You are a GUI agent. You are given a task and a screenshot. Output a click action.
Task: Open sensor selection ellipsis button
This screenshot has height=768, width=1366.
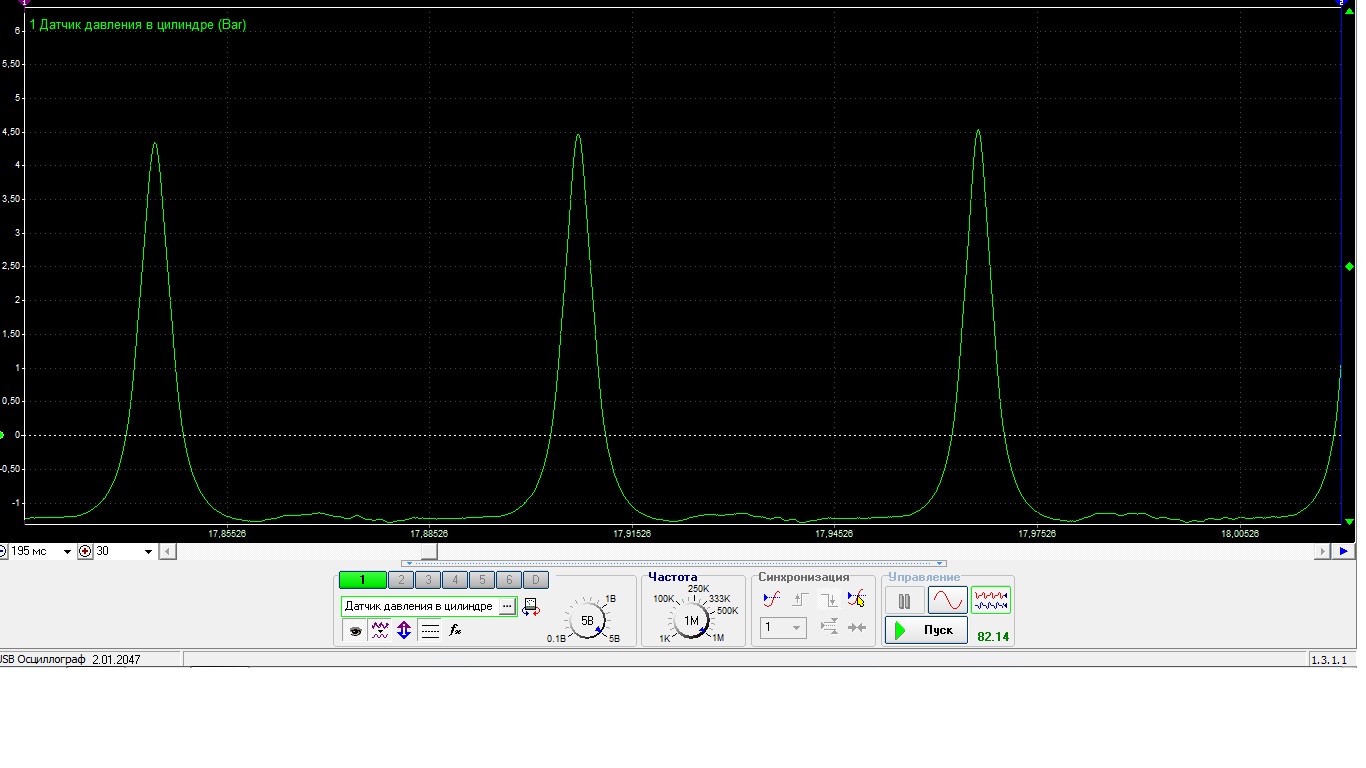pyautogui.click(x=507, y=606)
